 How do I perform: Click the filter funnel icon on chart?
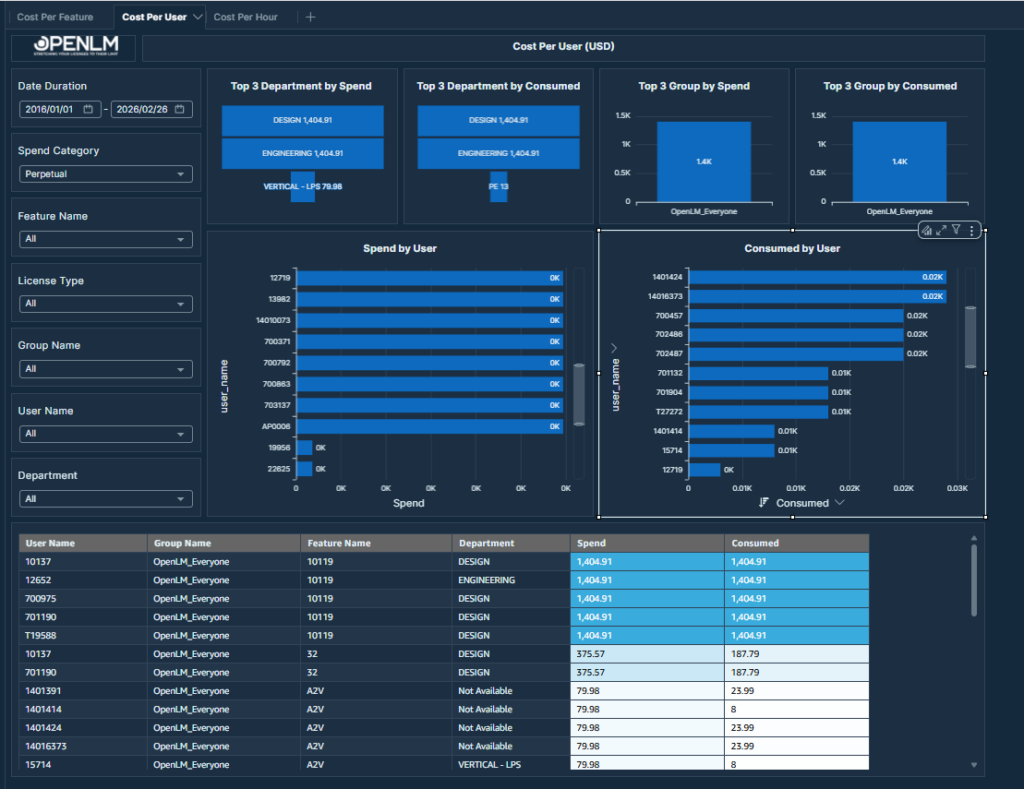point(956,231)
